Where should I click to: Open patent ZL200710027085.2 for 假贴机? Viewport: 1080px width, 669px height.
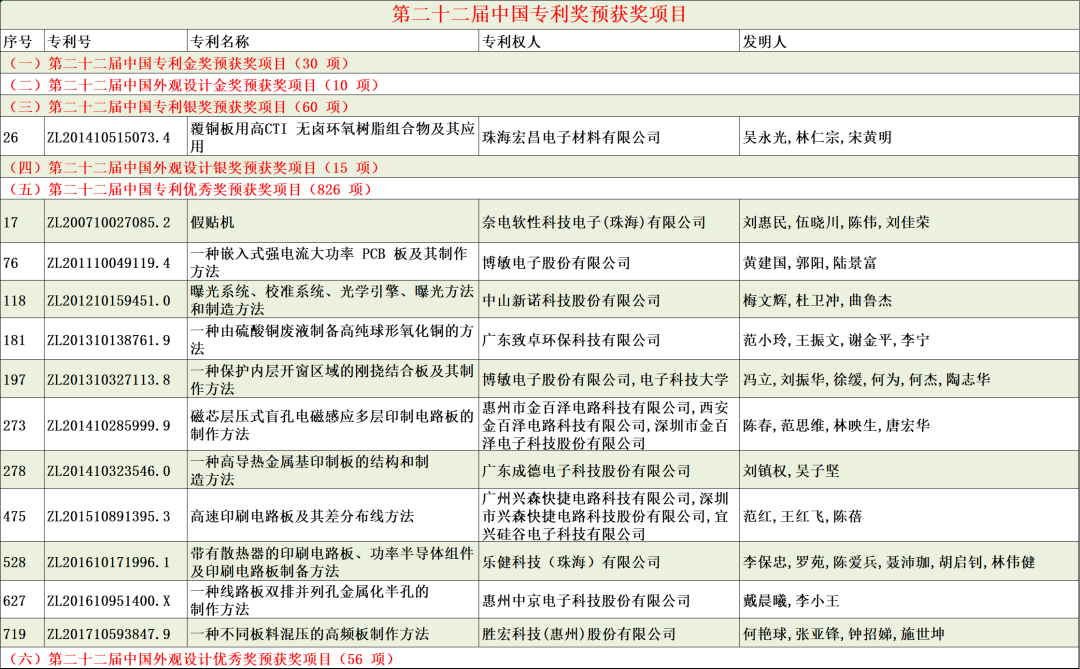pos(107,223)
